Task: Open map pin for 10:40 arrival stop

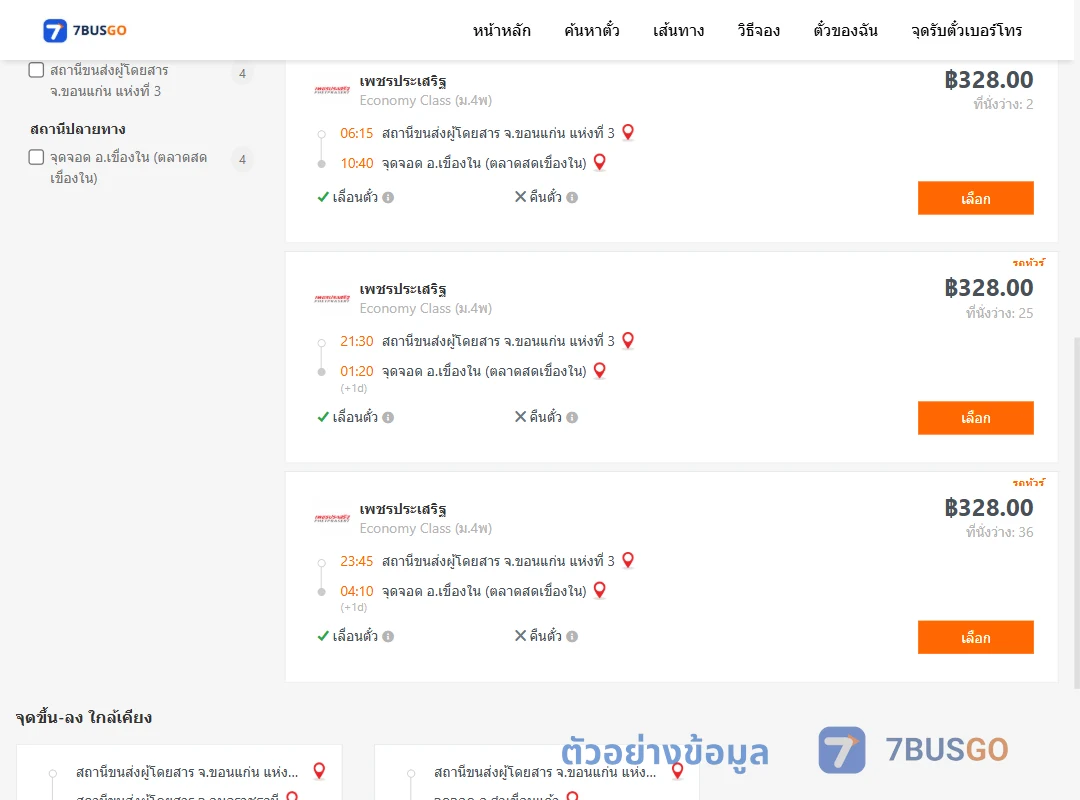Action: 600,163
